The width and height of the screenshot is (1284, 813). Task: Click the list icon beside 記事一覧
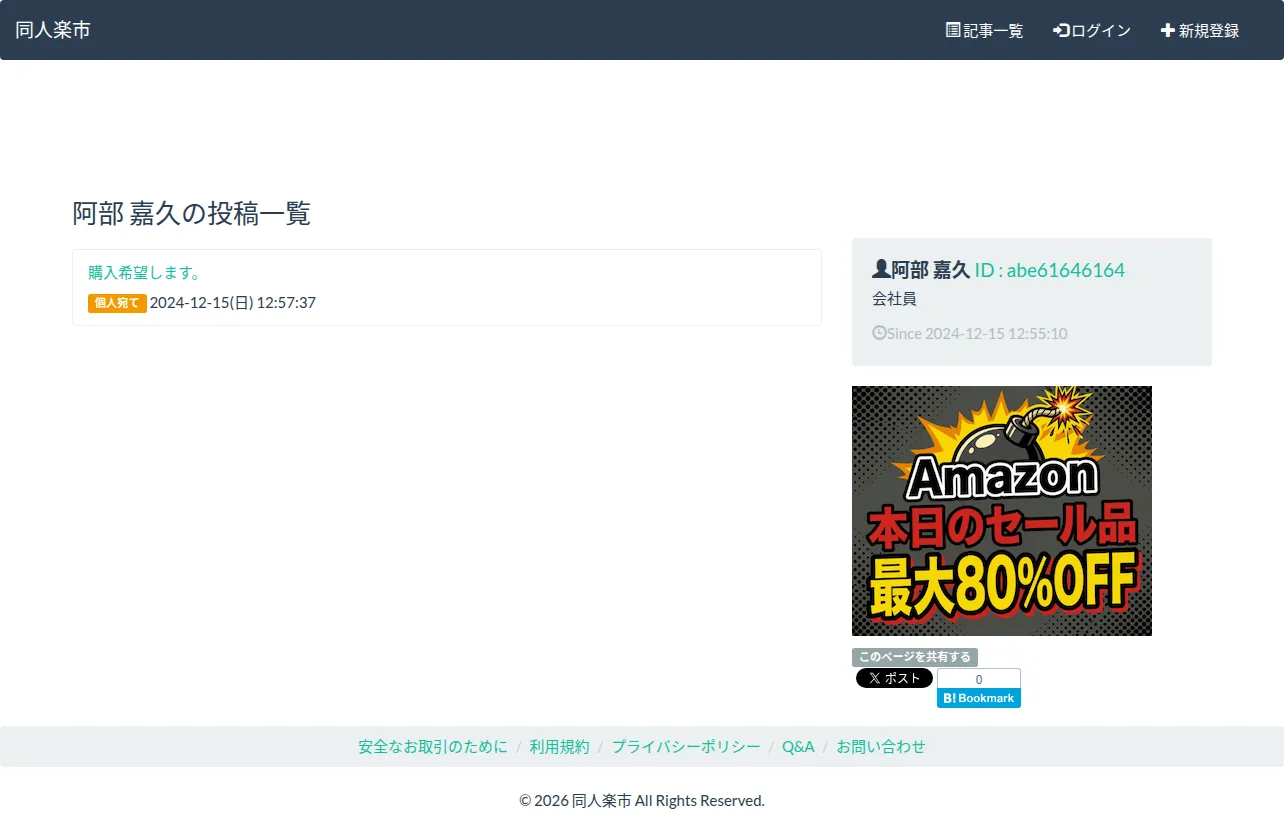click(953, 30)
